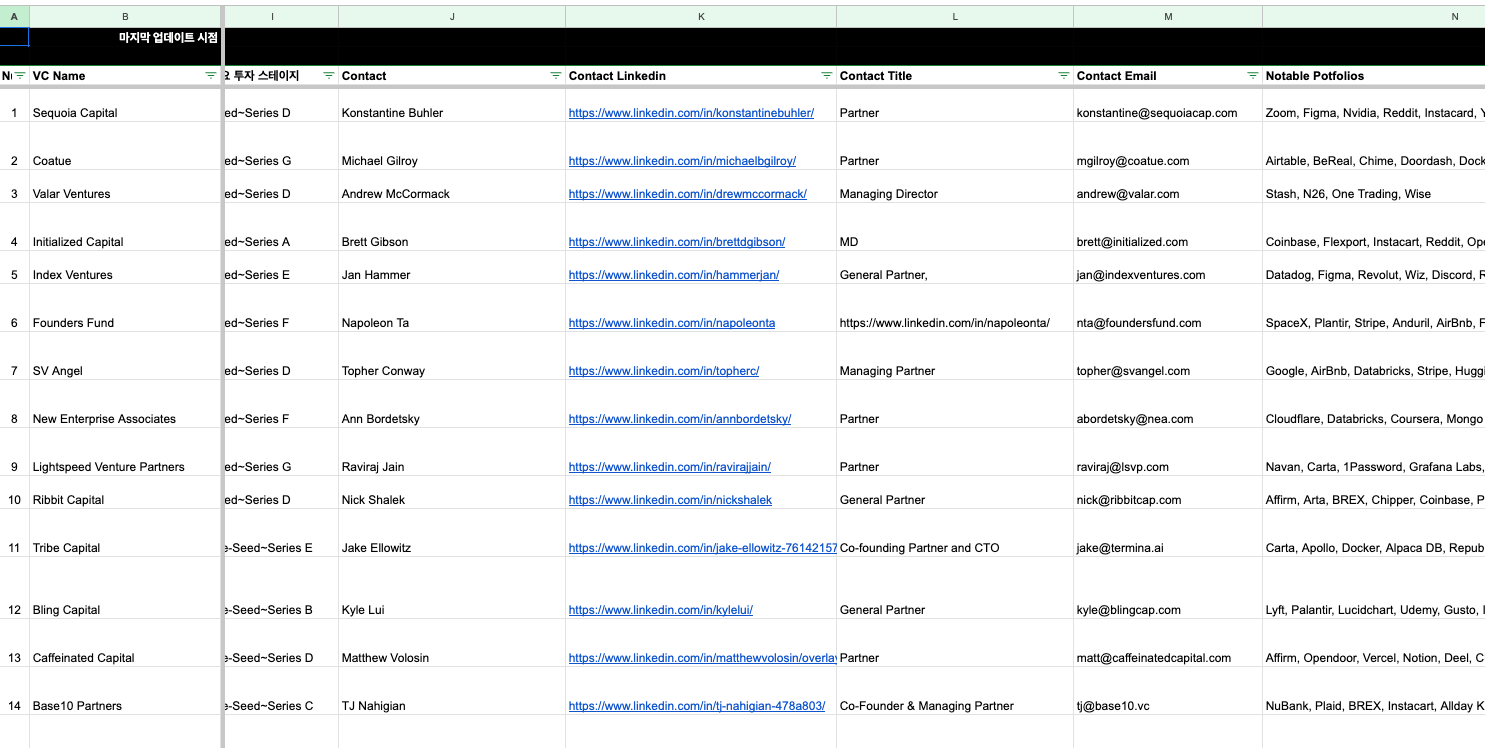Open the VC Name column filter
The height and width of the screenshot is (748, 1485).
click(x=210, y=76)
